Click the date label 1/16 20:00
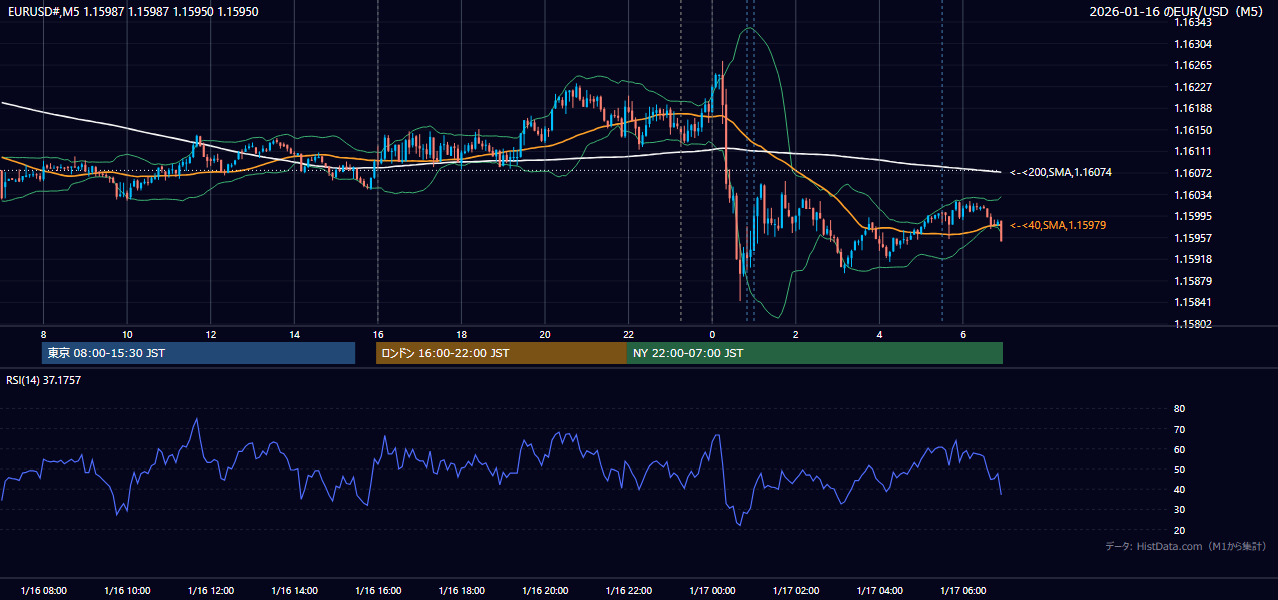The height and width of the screenshot is (600, 1278). click(x=545, y=591)
